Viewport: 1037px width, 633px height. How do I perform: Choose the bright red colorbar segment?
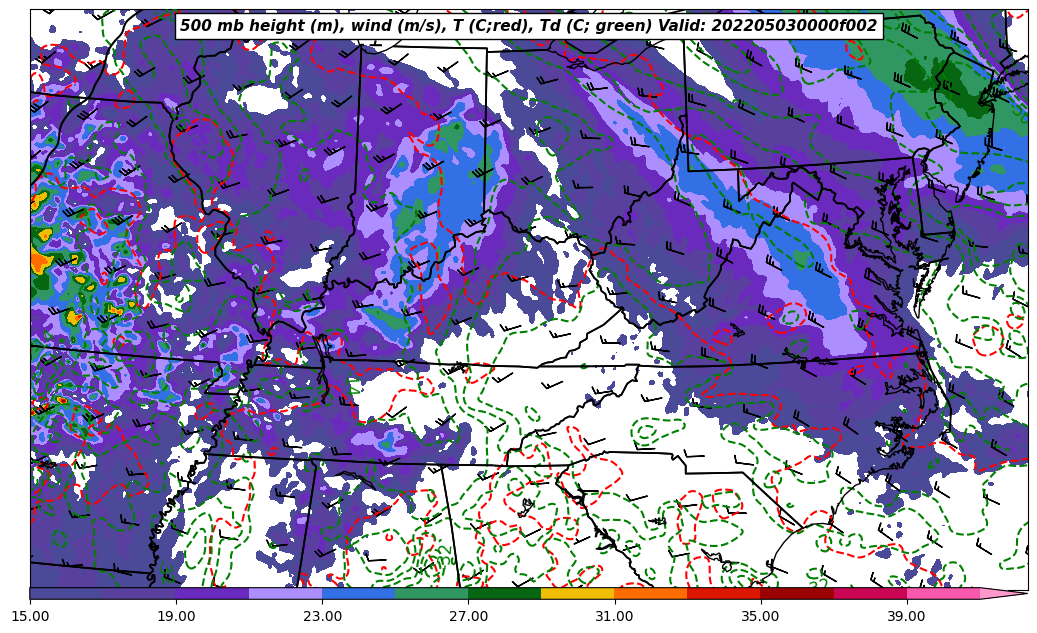[723, 593]
